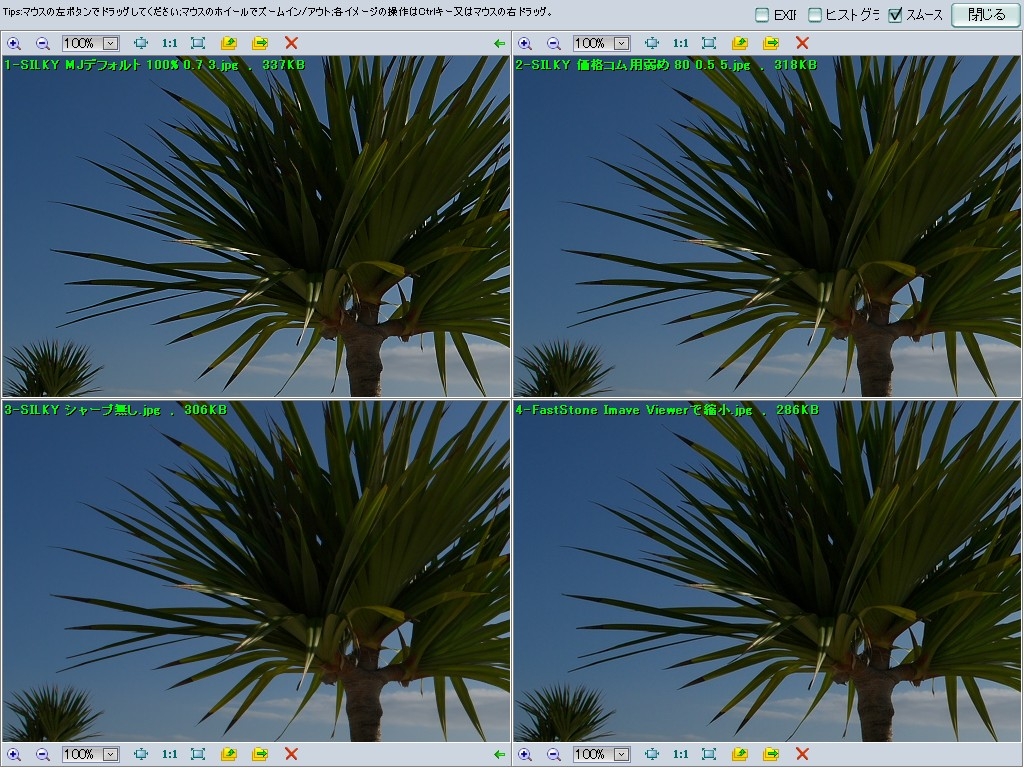Viewport: 1024px width, 768px height.
Task: Click green arrow in bottom-left toolbar
Action: (x=500, y=755)
